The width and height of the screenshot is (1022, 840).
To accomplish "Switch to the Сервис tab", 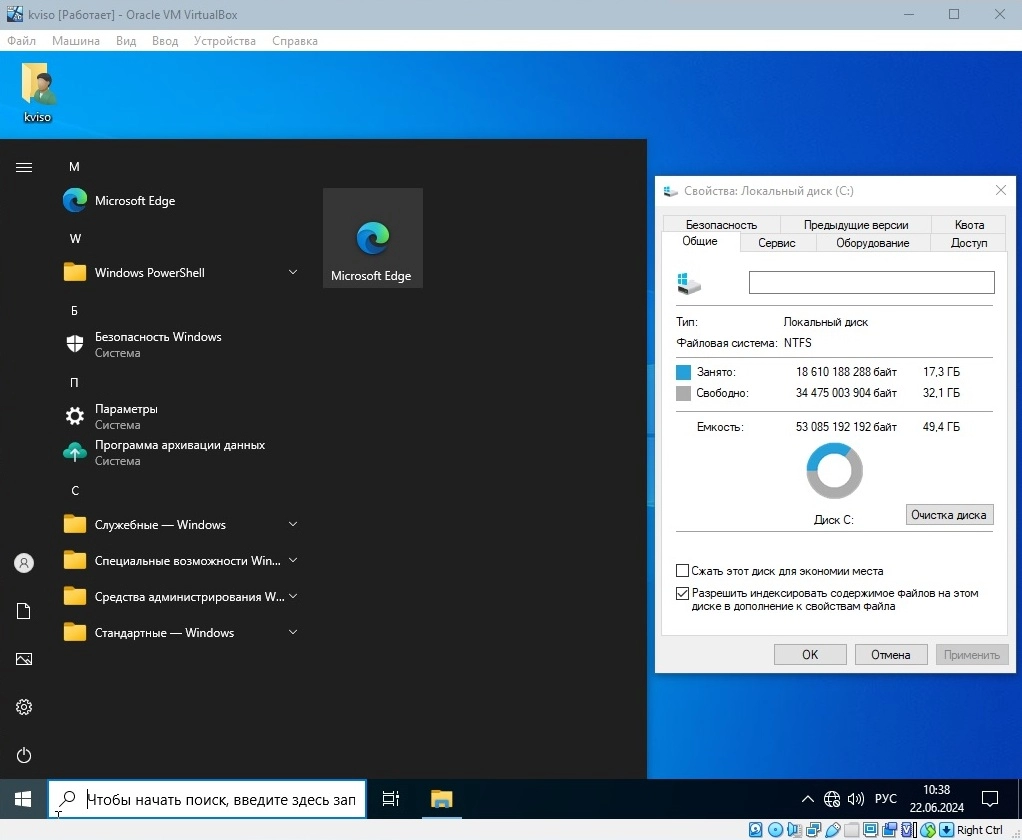I will click(777, 243).
